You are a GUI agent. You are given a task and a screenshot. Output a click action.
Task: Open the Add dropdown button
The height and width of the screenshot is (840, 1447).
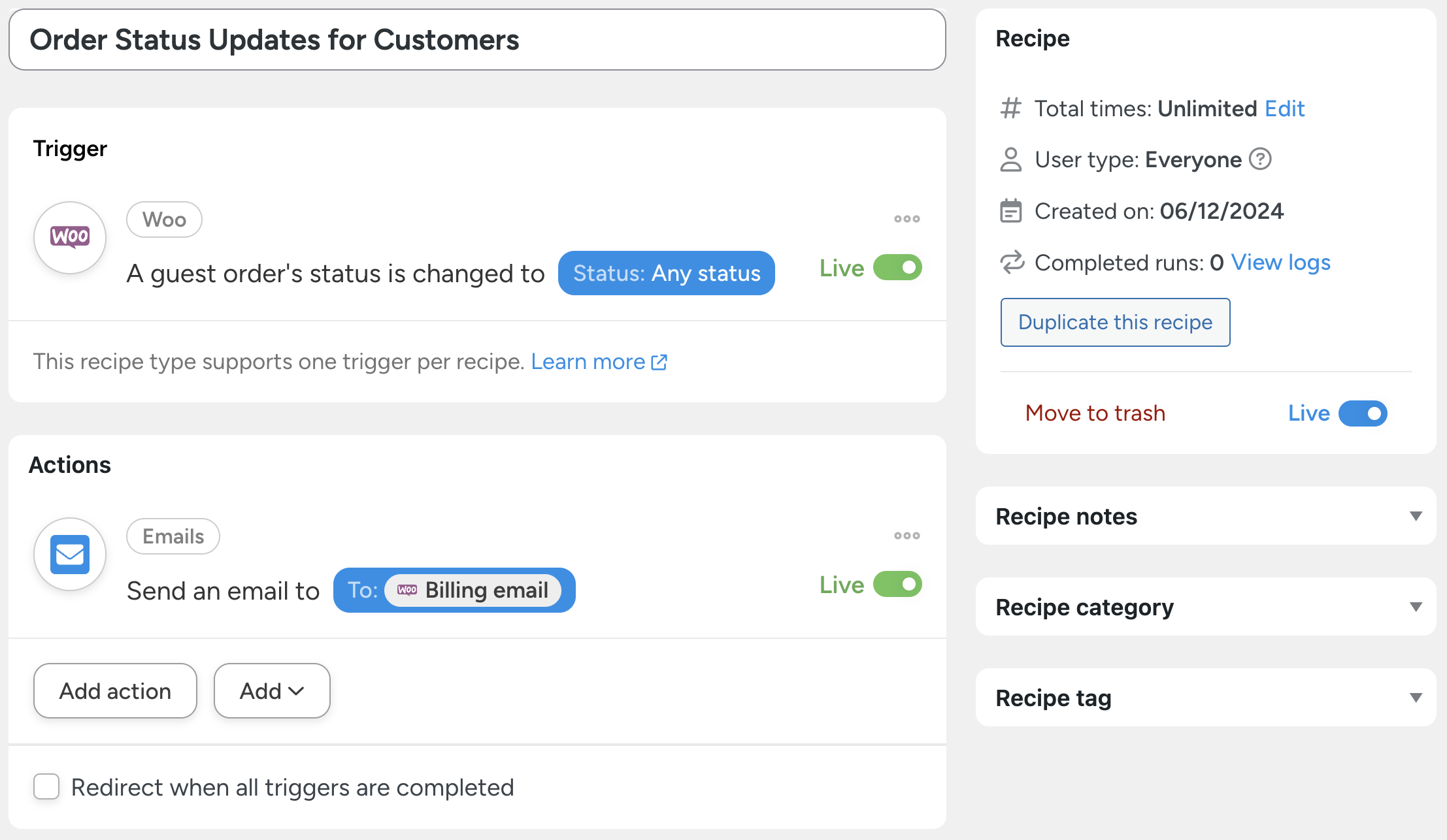point(272,691)
